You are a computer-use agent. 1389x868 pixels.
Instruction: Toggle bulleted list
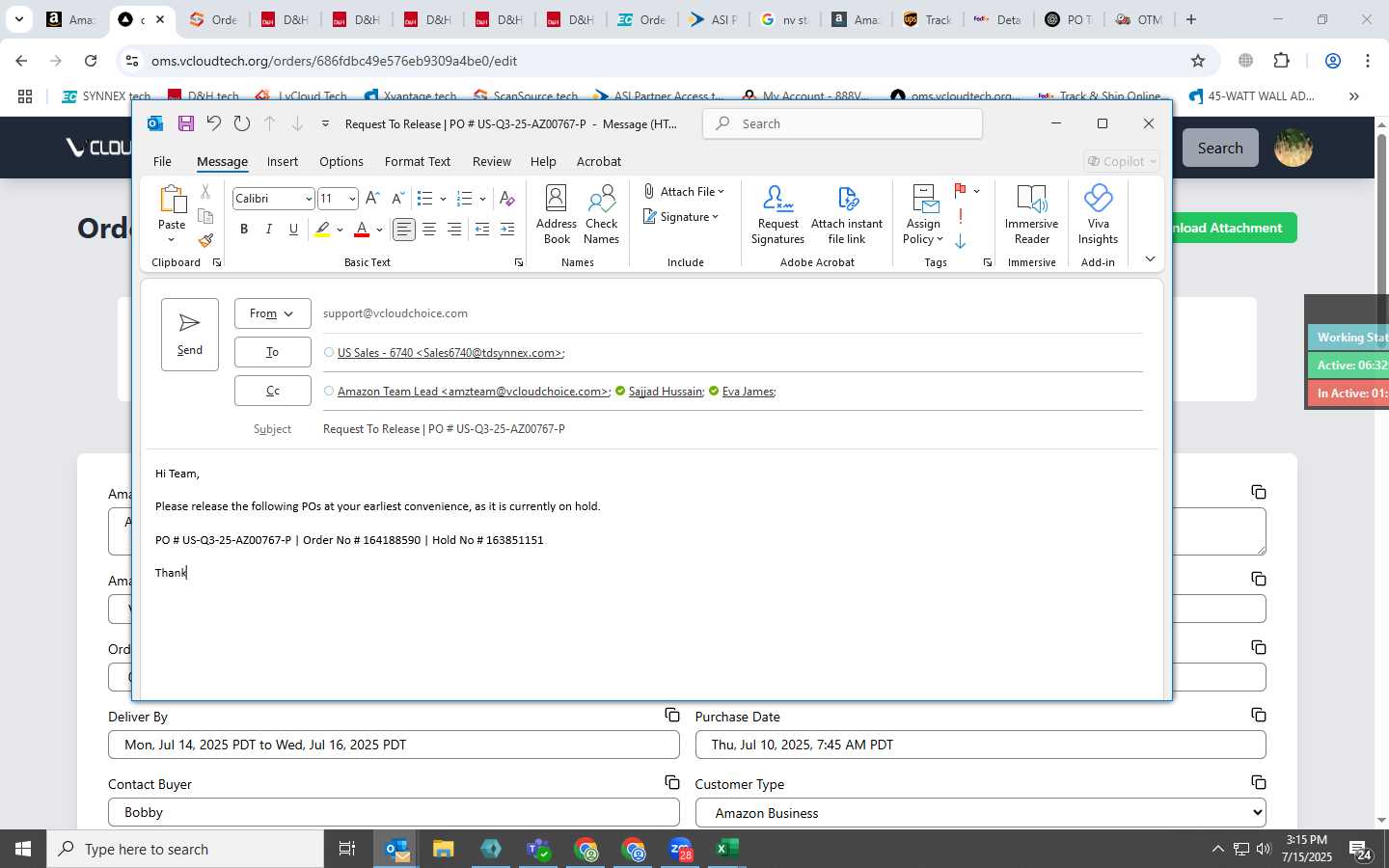click(424, 199)
